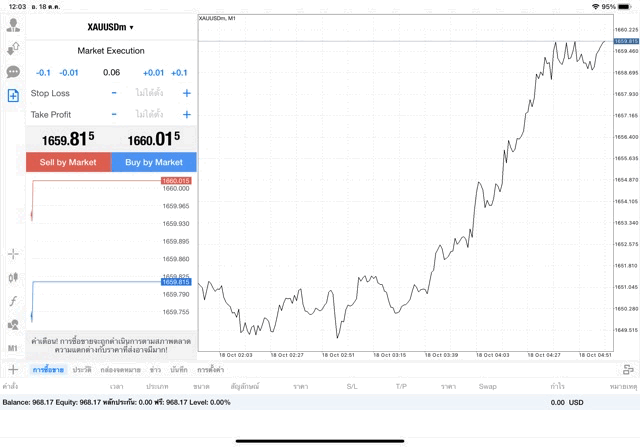Edit the volume 0.06 field
The height and width of the screenshot is (447, 640).
(111, 73)
